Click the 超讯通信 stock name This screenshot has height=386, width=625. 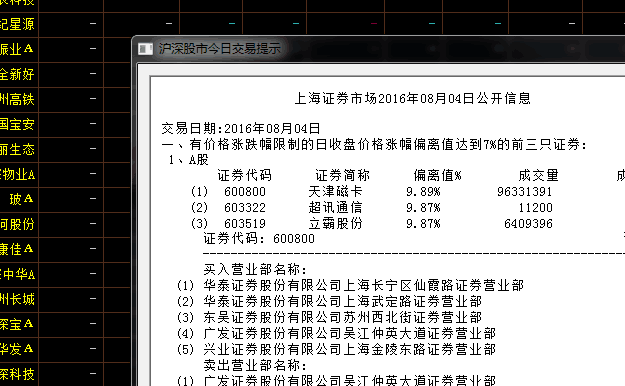point(335,208)
